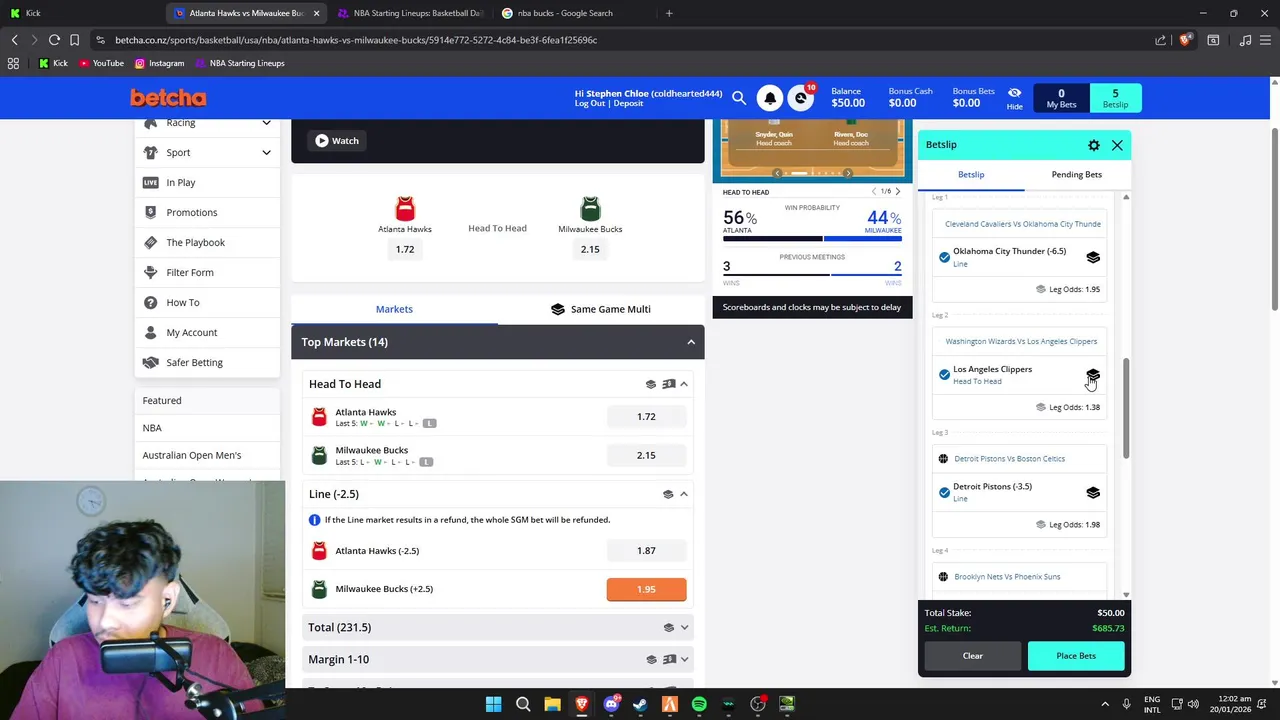Switch to NBA Starting Lineups browser tab
Image resolution: width=1280 pixels, height=720 pixels.
(x=411, y=13)
